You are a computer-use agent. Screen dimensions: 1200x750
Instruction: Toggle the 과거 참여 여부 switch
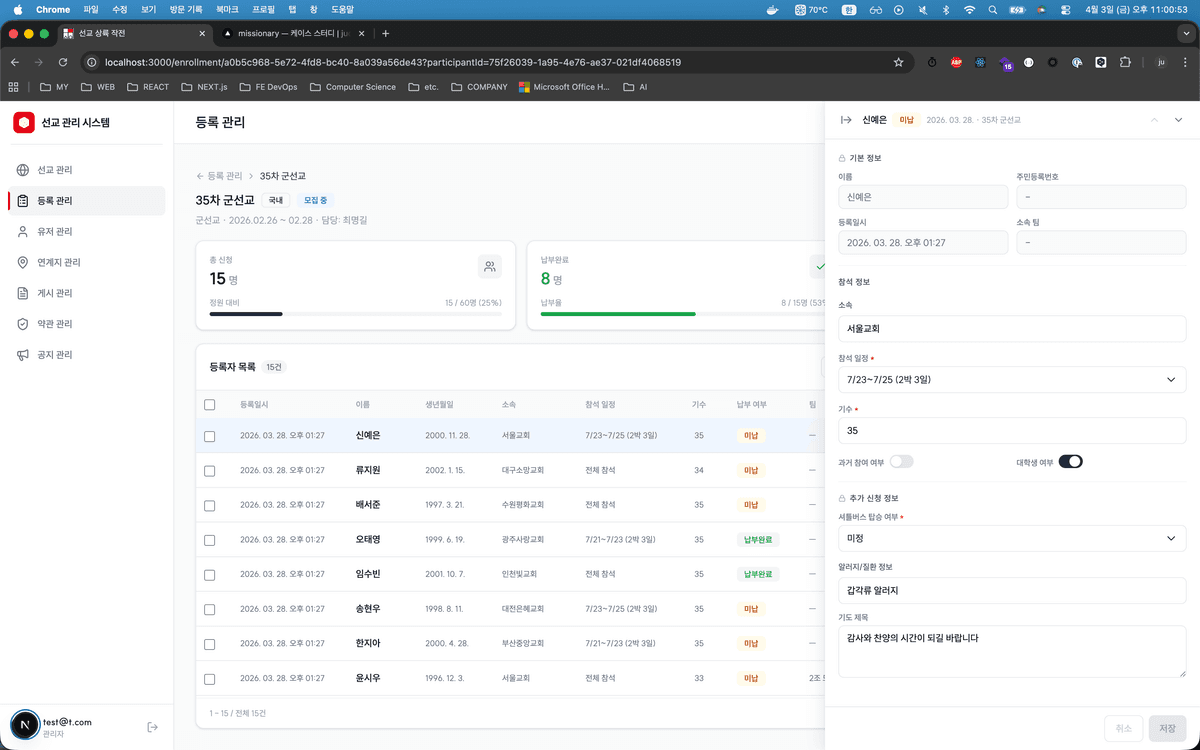[x=902, y=461]
